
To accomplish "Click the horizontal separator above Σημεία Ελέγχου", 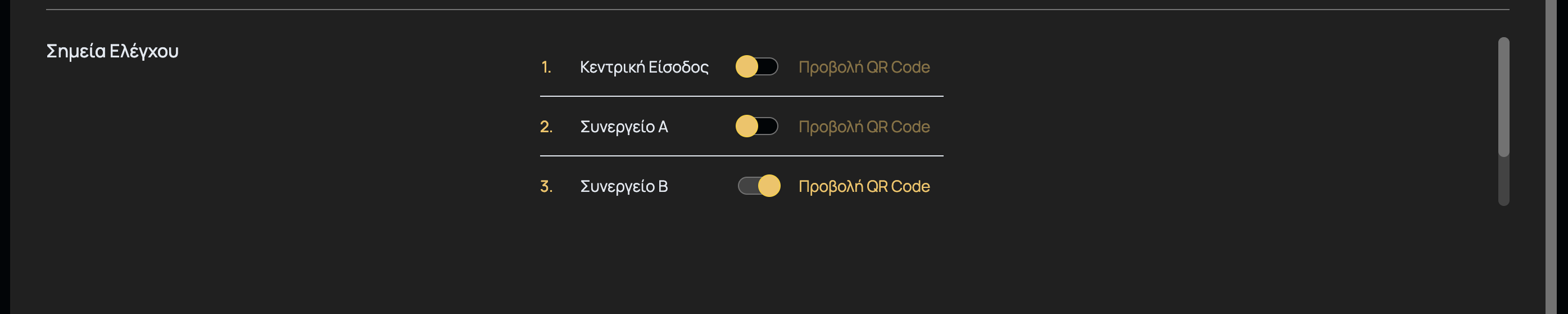I will [x=777, y=10].
